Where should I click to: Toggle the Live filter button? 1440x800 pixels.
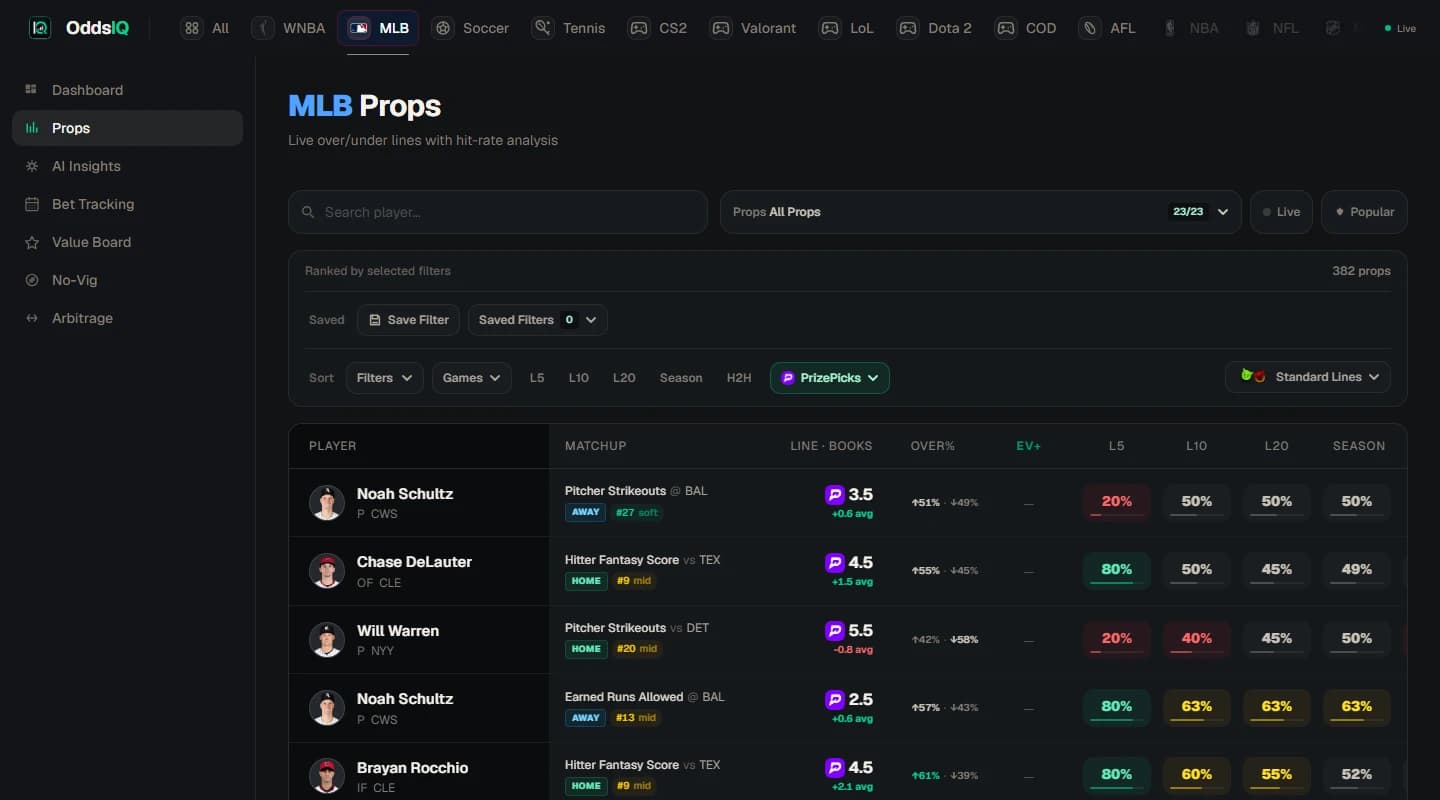(x=1281, y=212)
